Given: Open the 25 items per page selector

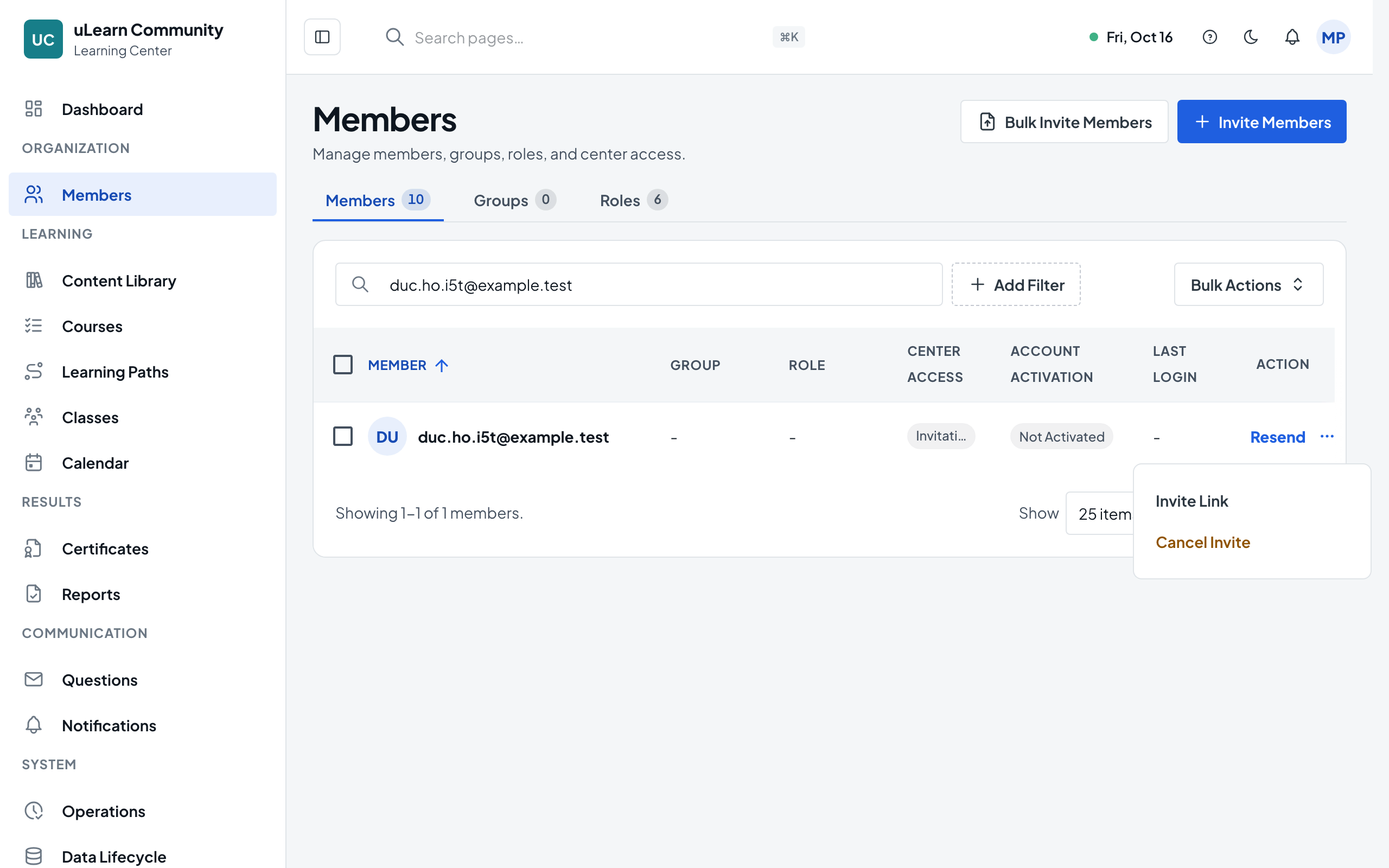Looking at the screenshot, I should 1100,513.
